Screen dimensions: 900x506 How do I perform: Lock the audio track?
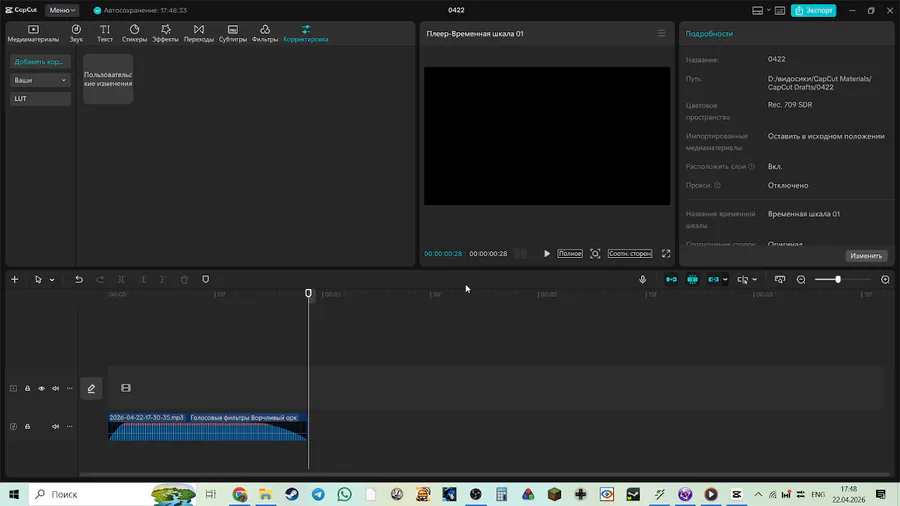coord(28,426)
